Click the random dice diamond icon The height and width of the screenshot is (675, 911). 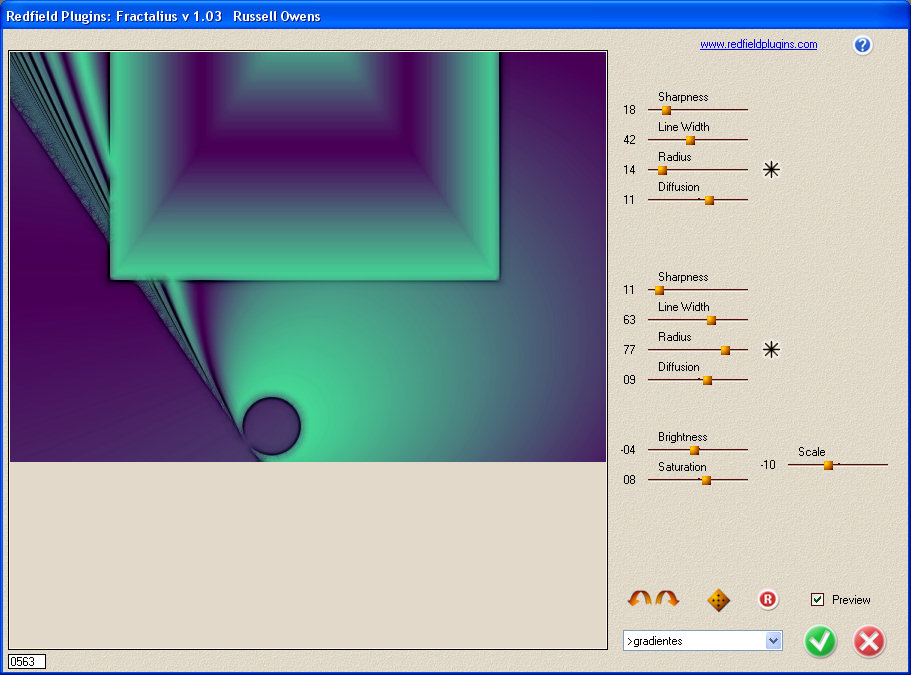click(x=718, y=600)
